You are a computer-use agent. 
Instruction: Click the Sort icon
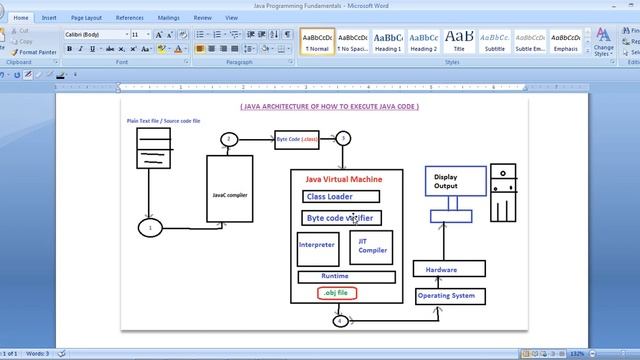pyautogui.click(x=274, y=35)
